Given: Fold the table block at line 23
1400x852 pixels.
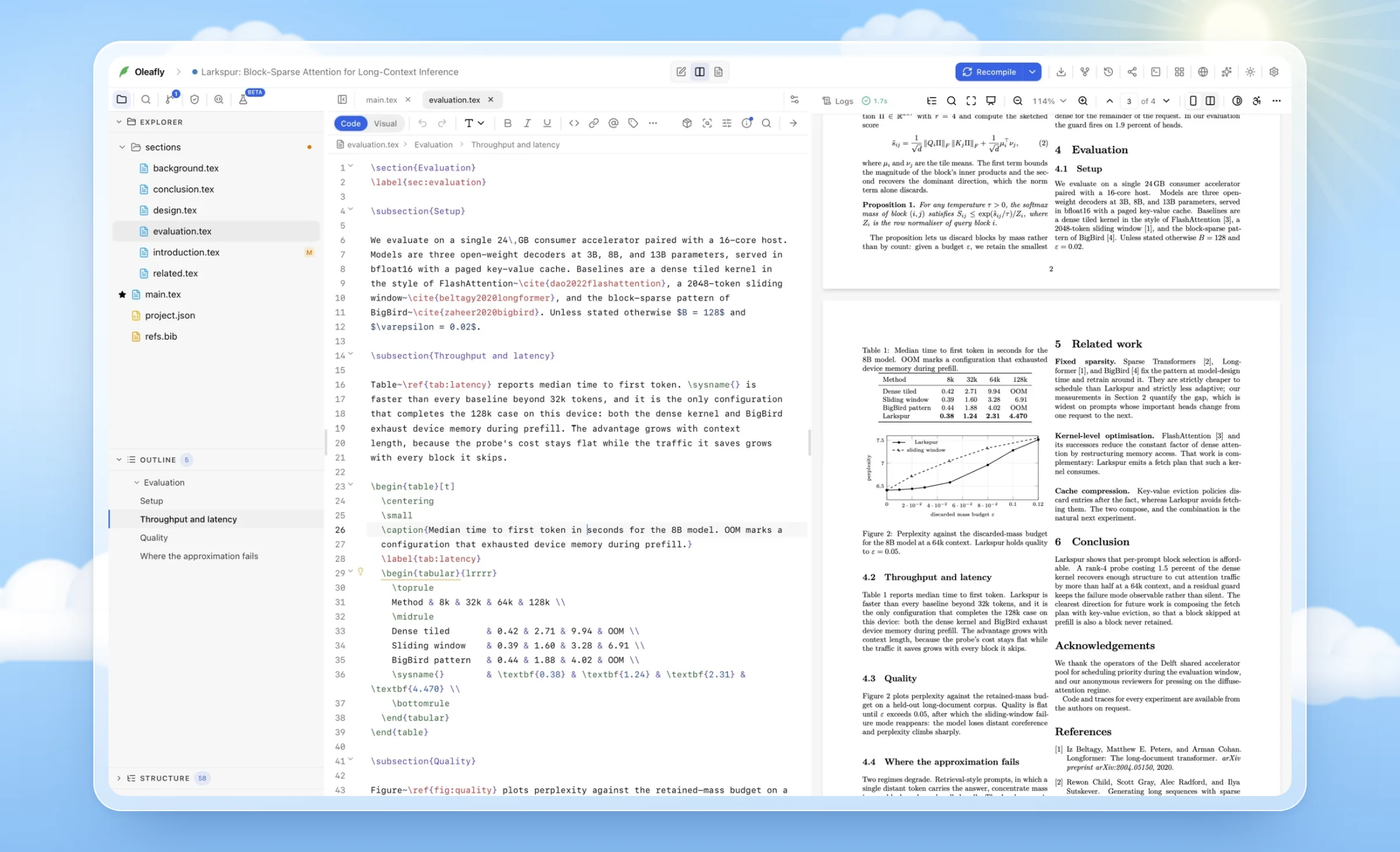Looking at the screenshot, I should click(351, 485).
